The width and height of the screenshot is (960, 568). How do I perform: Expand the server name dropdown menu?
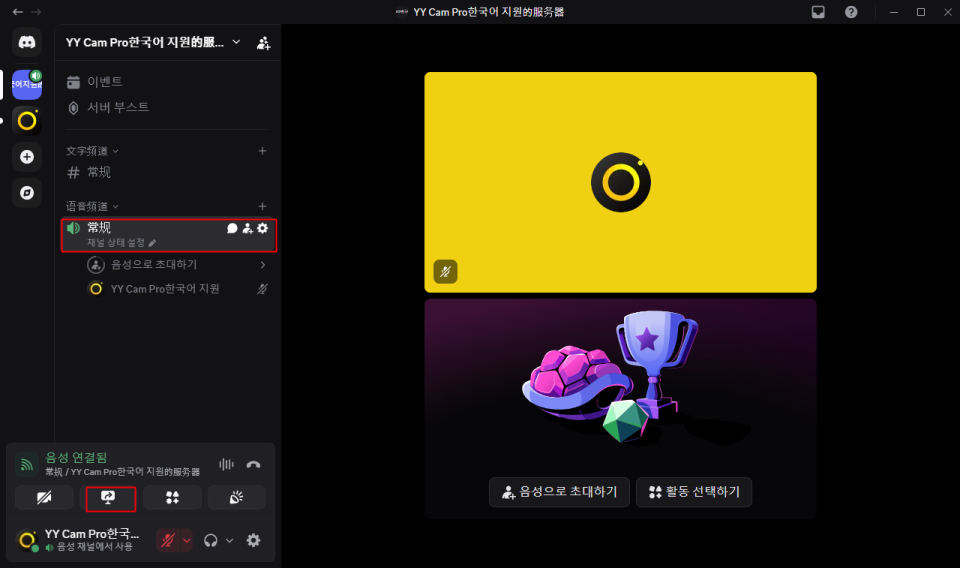[x=236, y=42]
